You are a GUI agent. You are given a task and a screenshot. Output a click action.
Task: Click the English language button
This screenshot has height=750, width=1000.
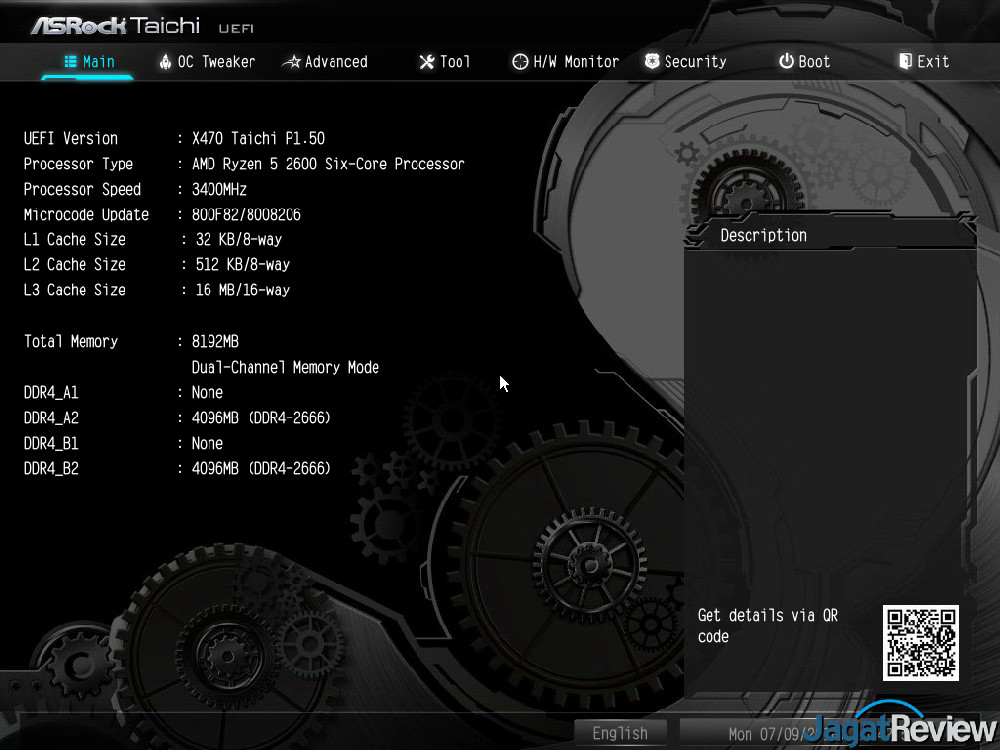pyautogui.click(x=620, y=733)
